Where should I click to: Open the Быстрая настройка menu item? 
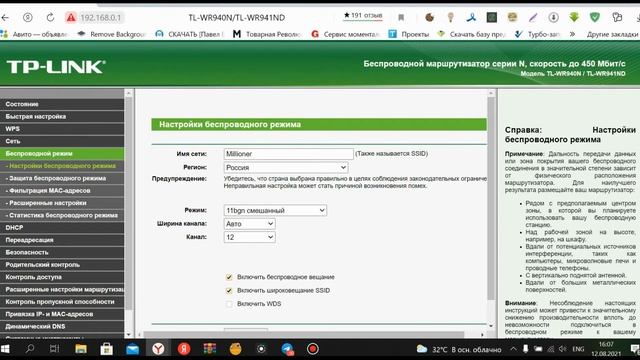pos(62,116)
